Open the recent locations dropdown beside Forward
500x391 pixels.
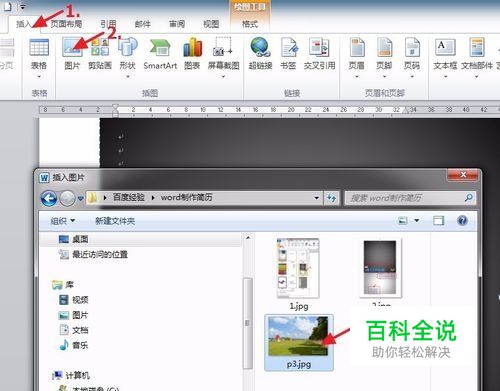coord(80,198)
